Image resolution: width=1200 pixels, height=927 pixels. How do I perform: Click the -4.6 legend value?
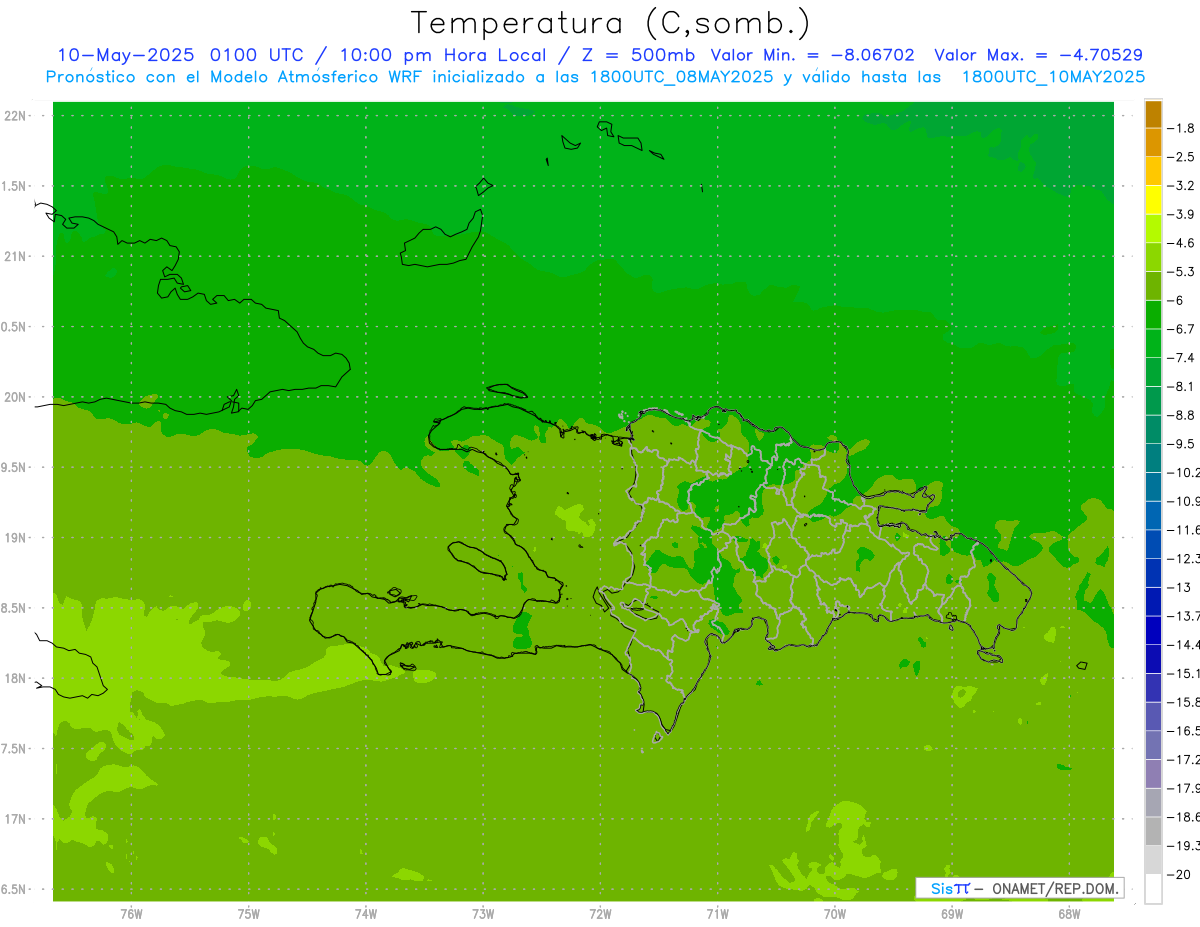tap(1183, 243)
